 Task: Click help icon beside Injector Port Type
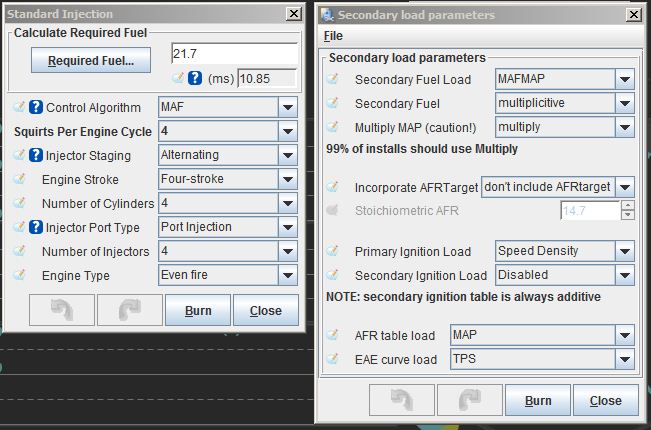[x=36, y=227]
